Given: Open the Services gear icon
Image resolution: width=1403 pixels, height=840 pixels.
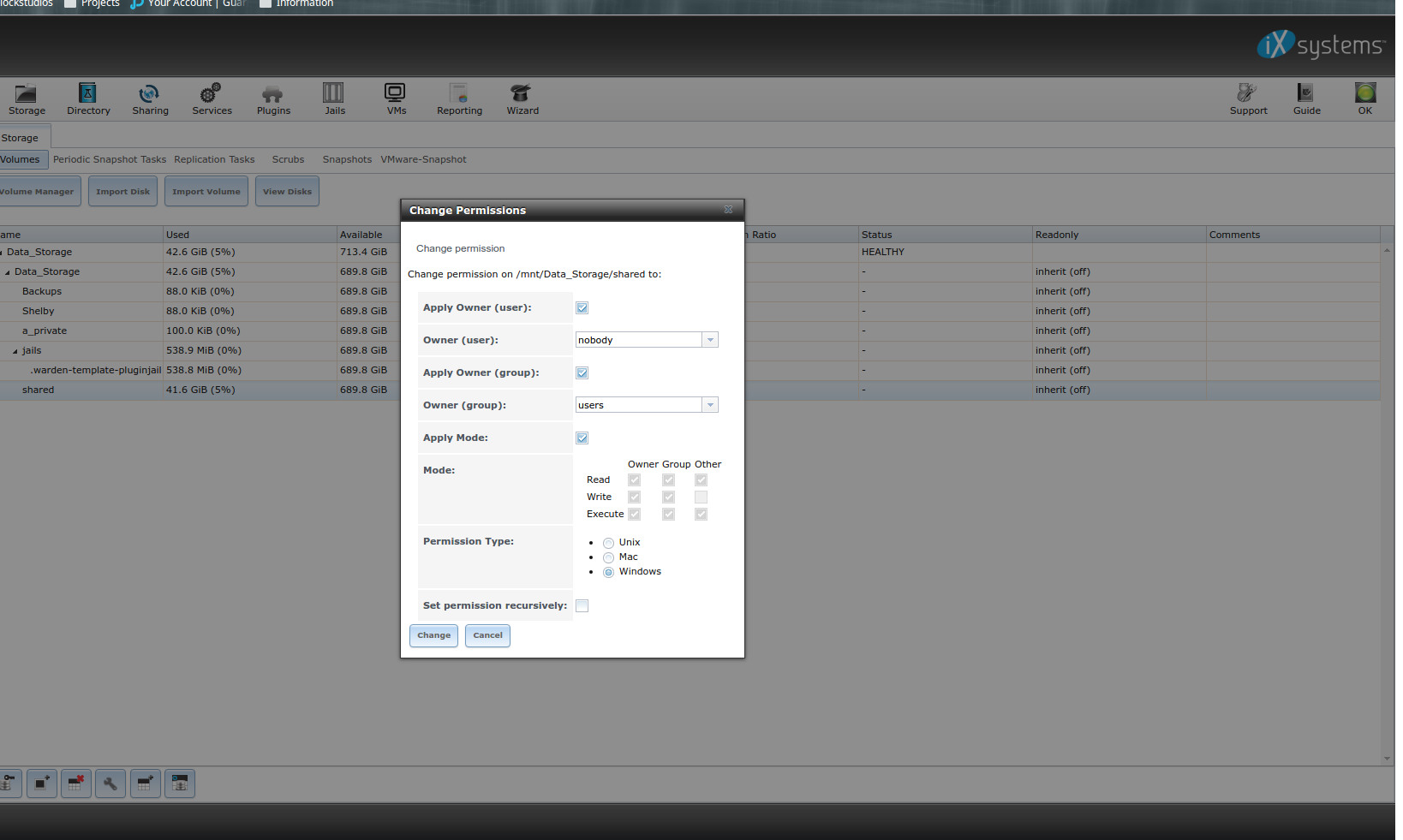Looking at the screenshot, I should click(x=211, y=93).
